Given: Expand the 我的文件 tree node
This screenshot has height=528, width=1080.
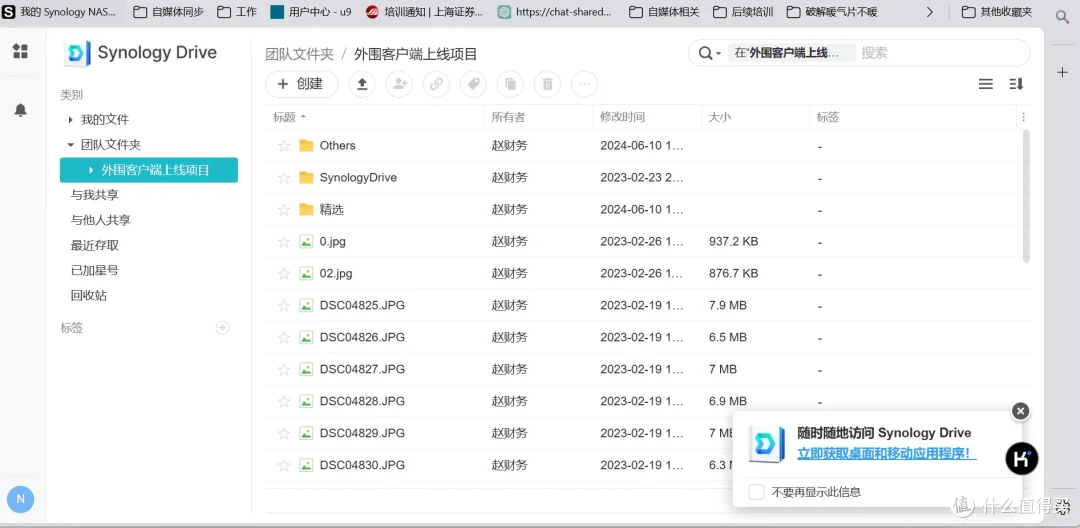Looking at the screenshot, I should point(70,120).
